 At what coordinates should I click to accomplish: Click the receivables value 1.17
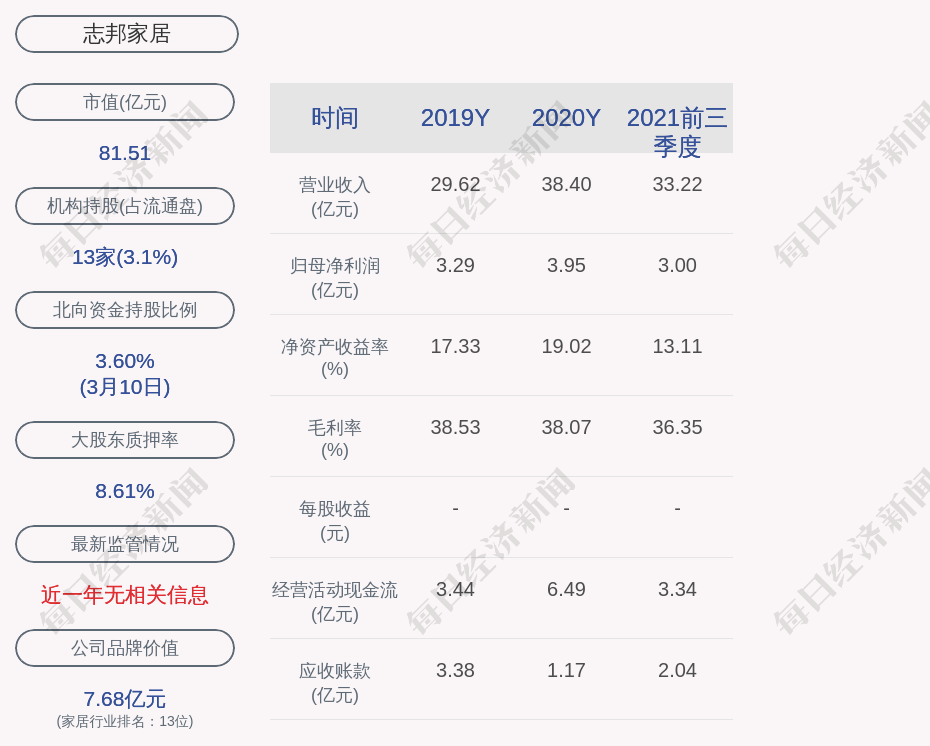point(566,671)
